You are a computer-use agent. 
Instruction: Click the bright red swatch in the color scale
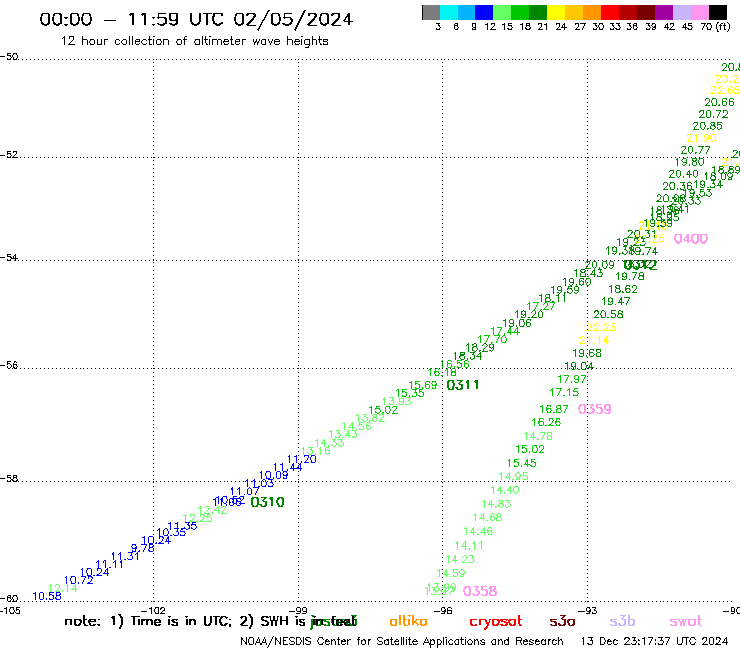(609, 12)
